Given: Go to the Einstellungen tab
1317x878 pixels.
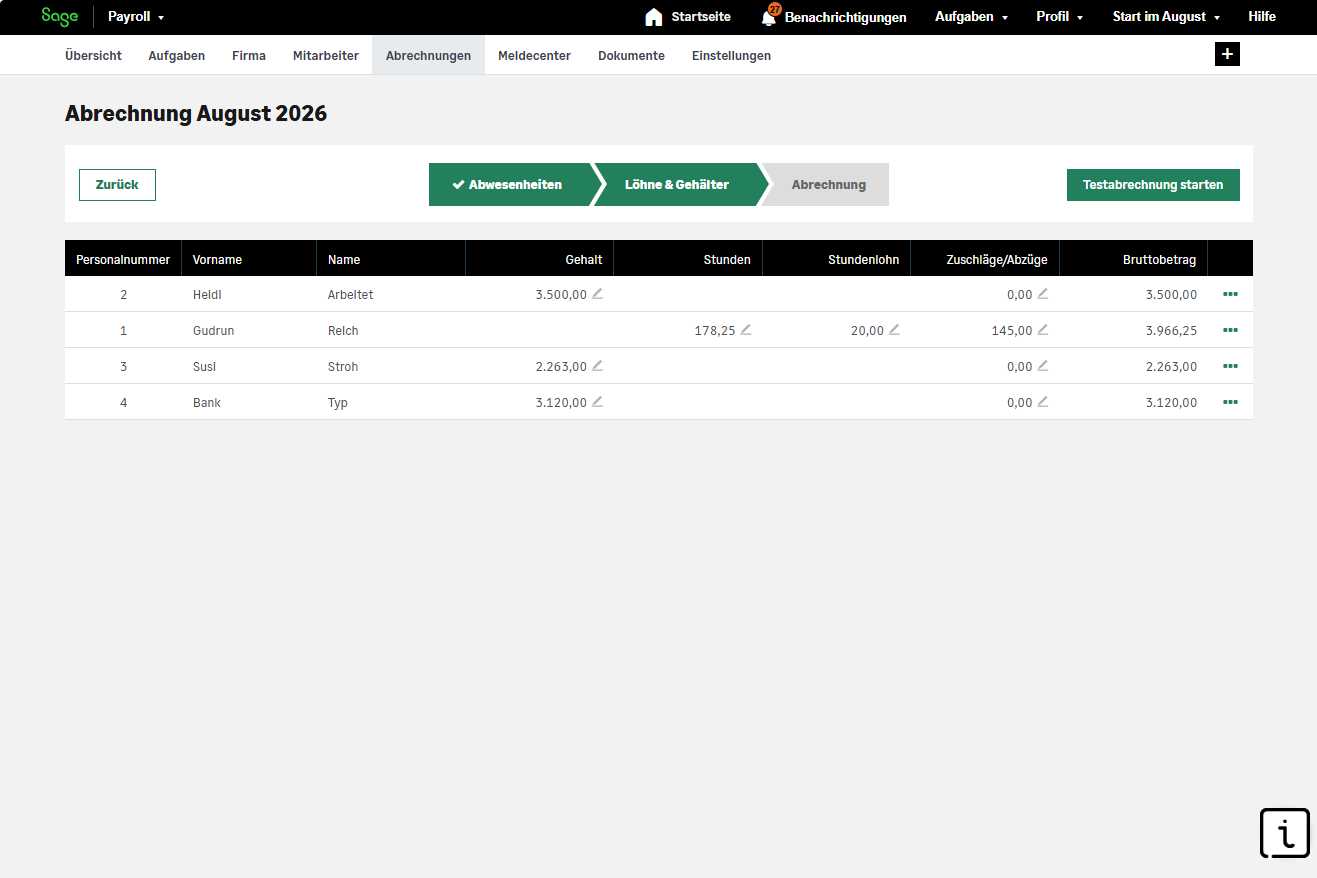Looking at the screenshot, I should tap(731, 56).
